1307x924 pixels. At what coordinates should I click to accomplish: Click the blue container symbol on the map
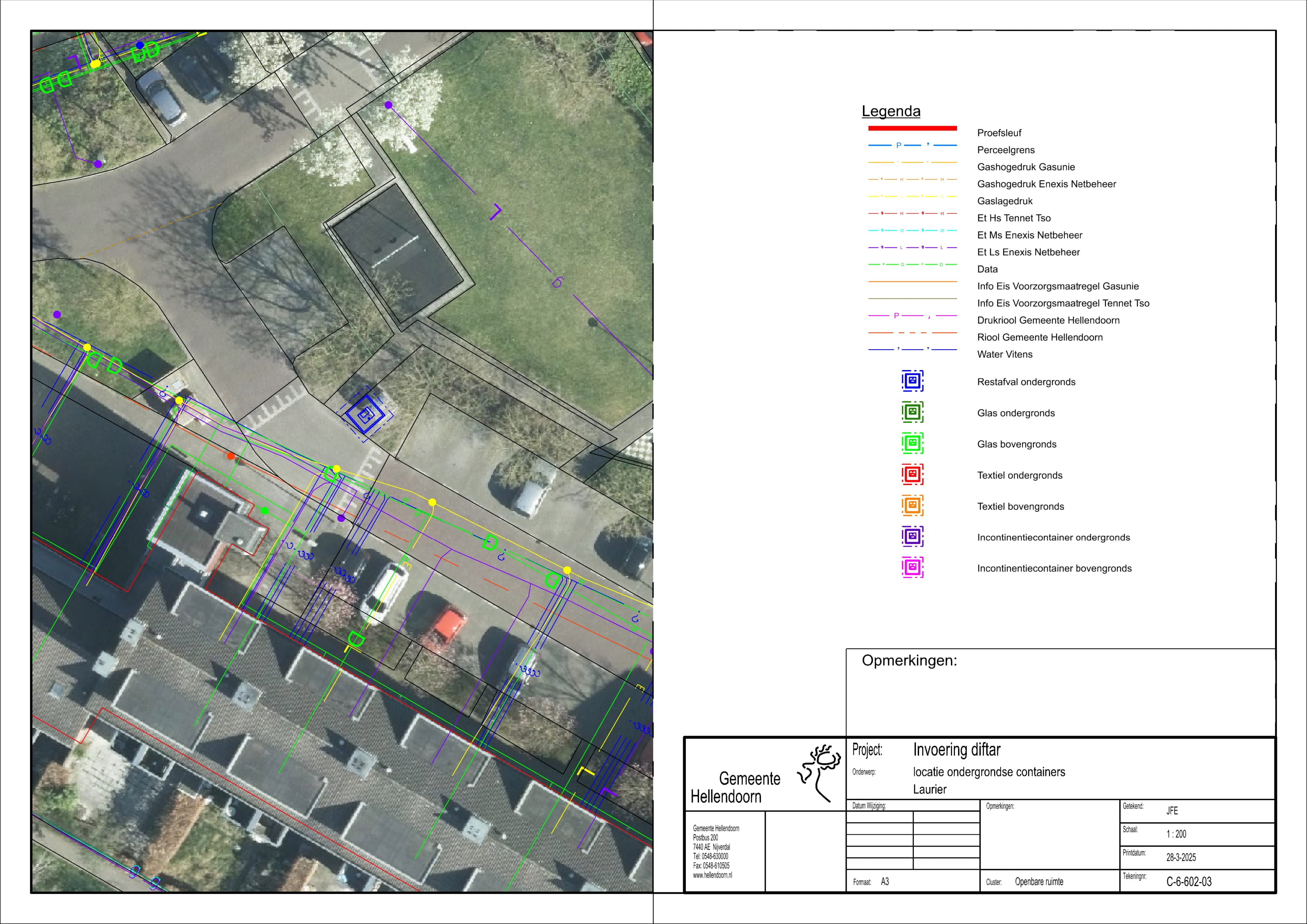[x=365, y=415]
